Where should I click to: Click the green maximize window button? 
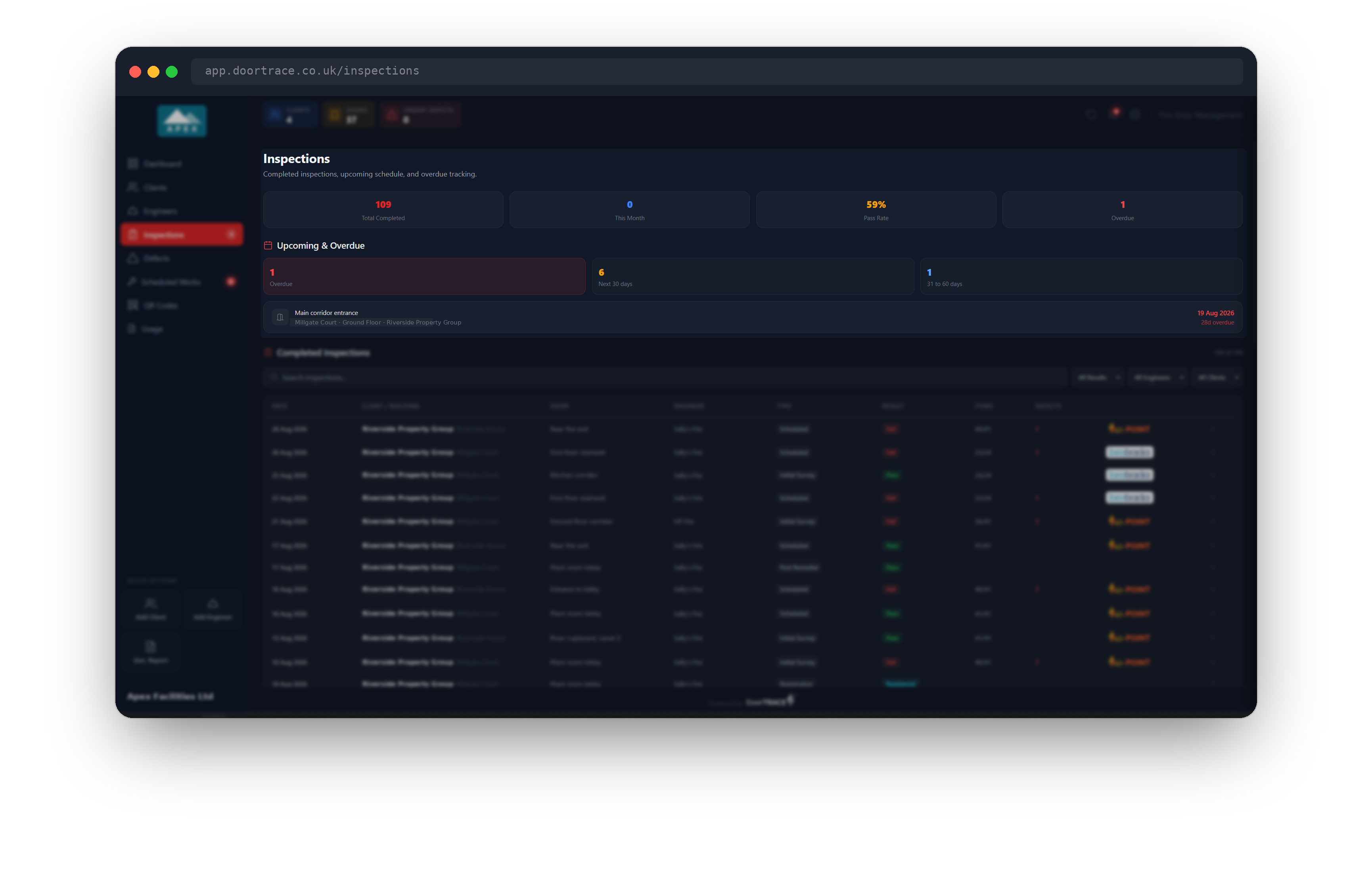(171, 72)
